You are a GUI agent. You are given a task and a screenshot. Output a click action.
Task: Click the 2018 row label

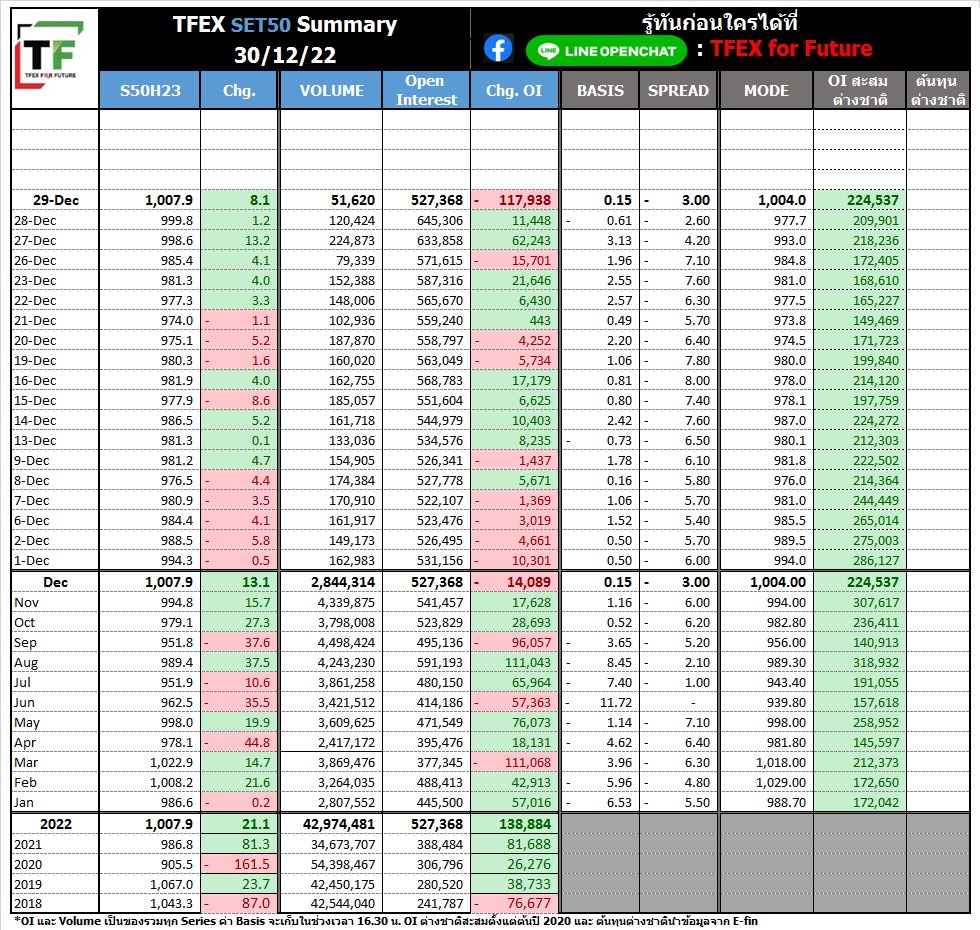tap(28, 903)
